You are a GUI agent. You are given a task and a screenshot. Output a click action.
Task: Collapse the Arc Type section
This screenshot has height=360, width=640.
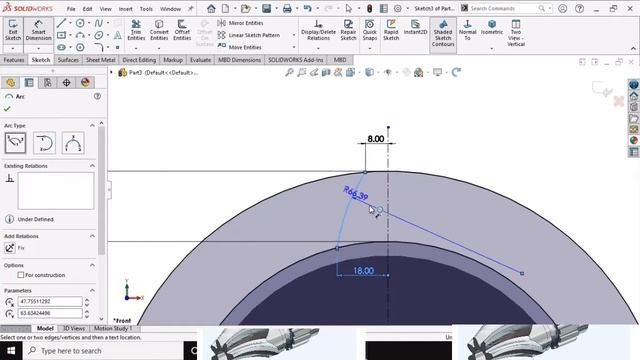point(92,125)
